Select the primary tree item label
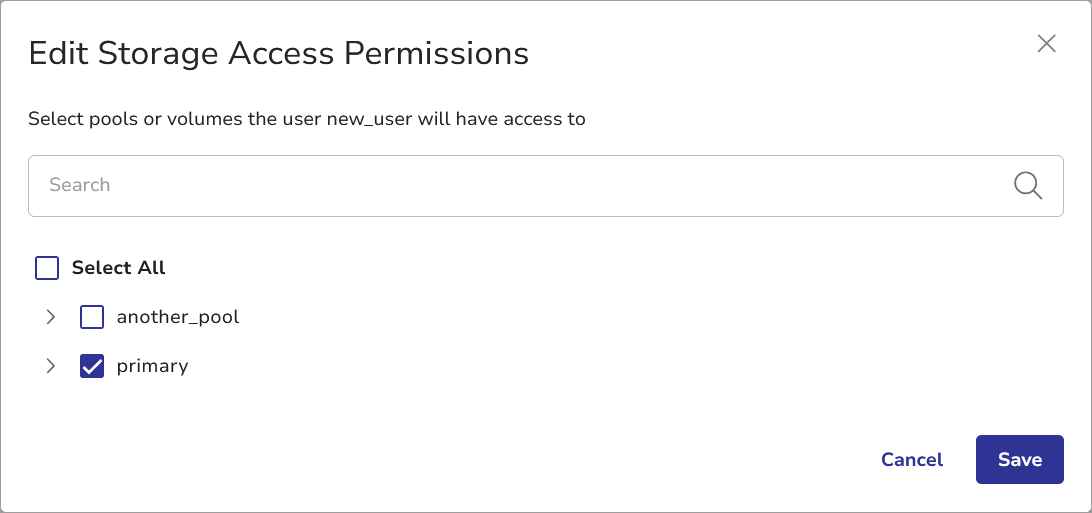The width and height of the screenshot is (1092, 513). [x=152, y=366]
